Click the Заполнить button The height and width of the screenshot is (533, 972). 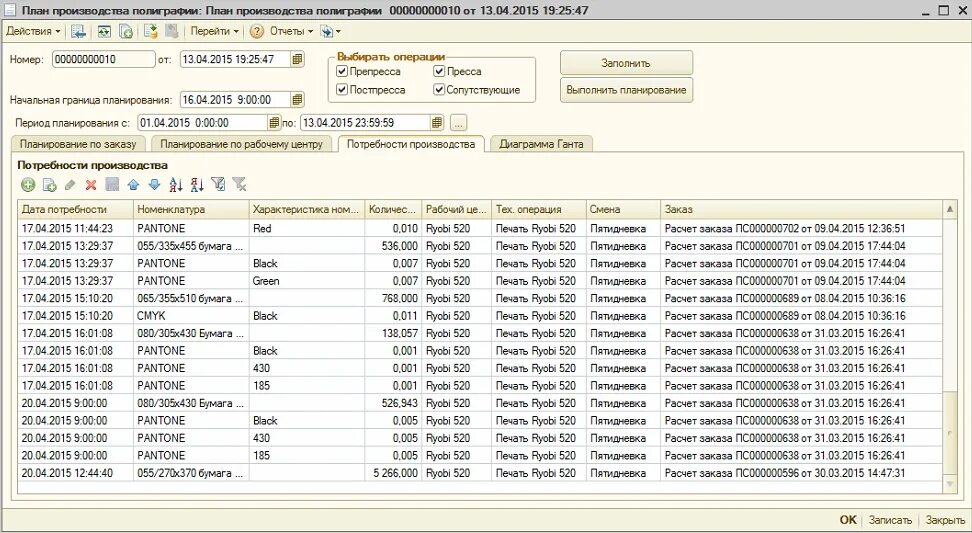626,63
